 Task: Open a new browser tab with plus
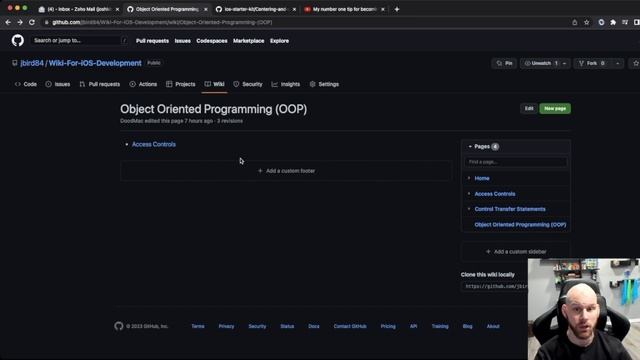click(x=397, y=9)
